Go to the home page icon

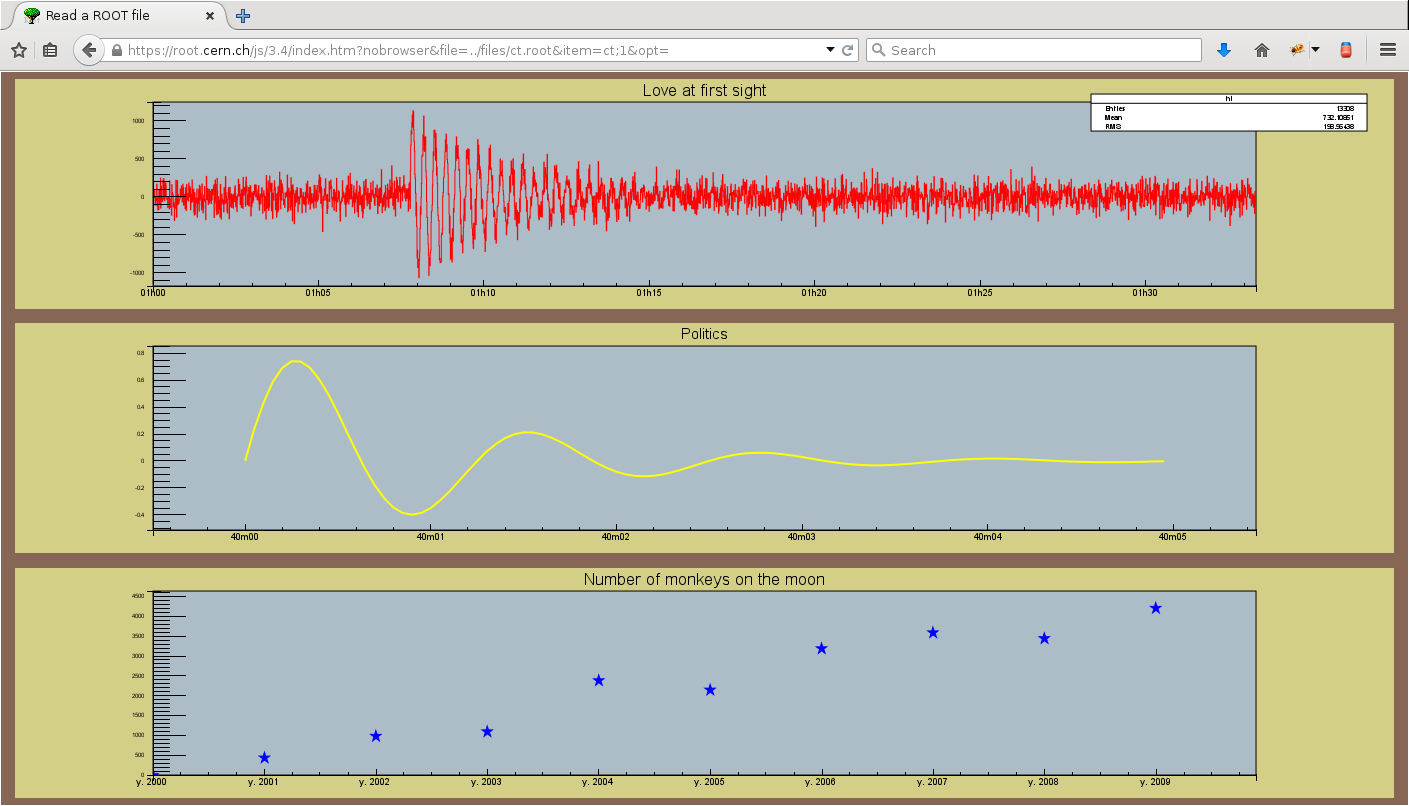[1261, 50]
